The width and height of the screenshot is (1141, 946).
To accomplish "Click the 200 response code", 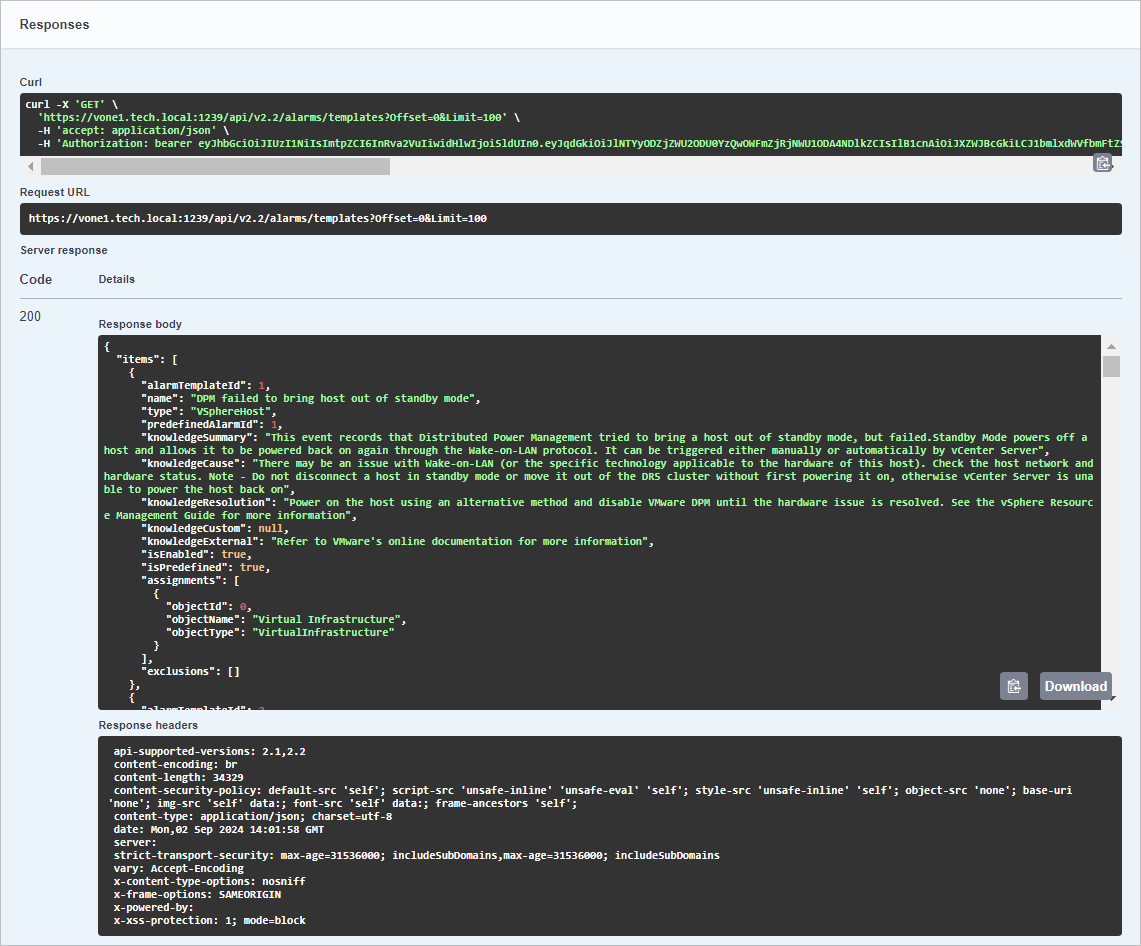I will click(x=30, y=317).
